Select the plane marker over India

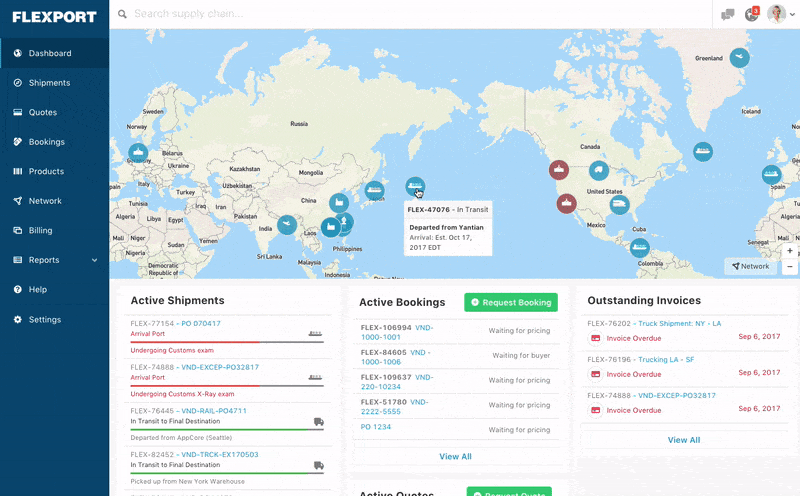pos(287,225)
